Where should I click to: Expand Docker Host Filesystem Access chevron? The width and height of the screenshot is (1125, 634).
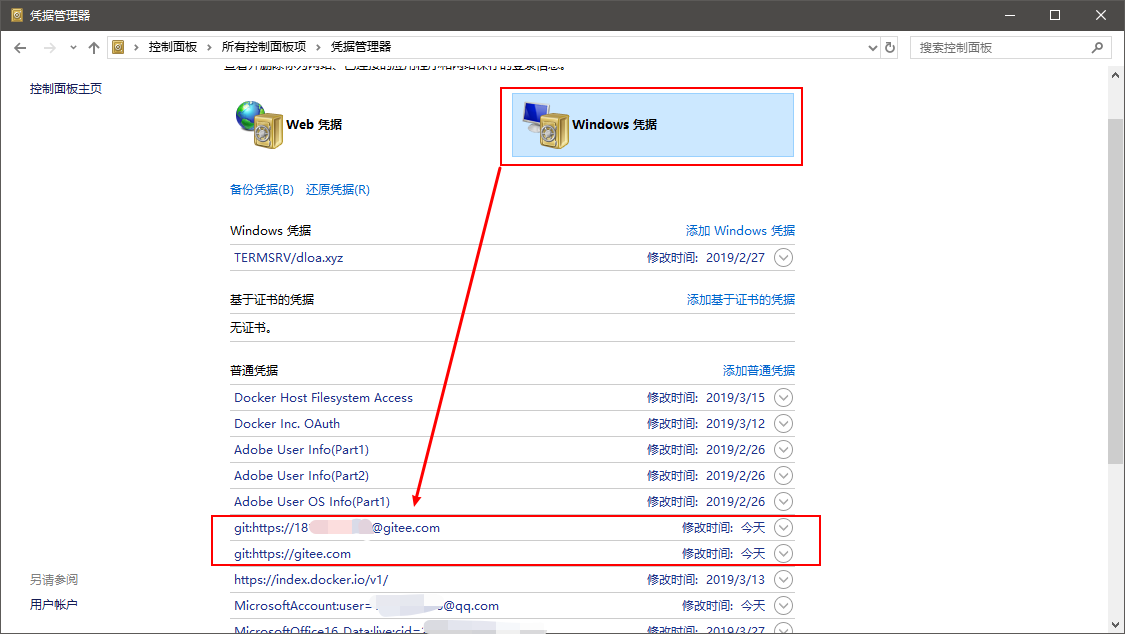coord(783,397)
